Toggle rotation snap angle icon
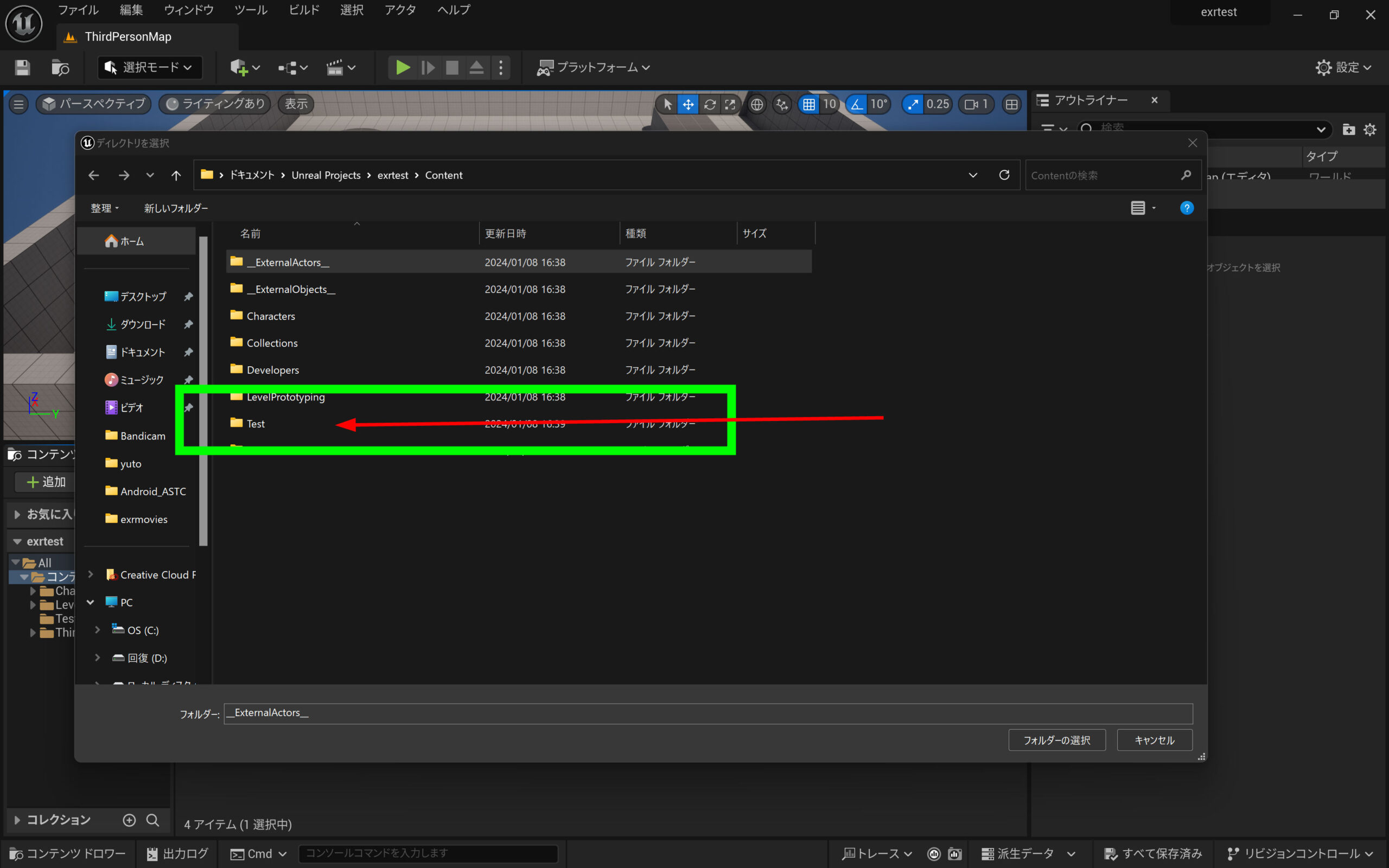This screenshot has height=868, width=1389. tap(856, 104)
